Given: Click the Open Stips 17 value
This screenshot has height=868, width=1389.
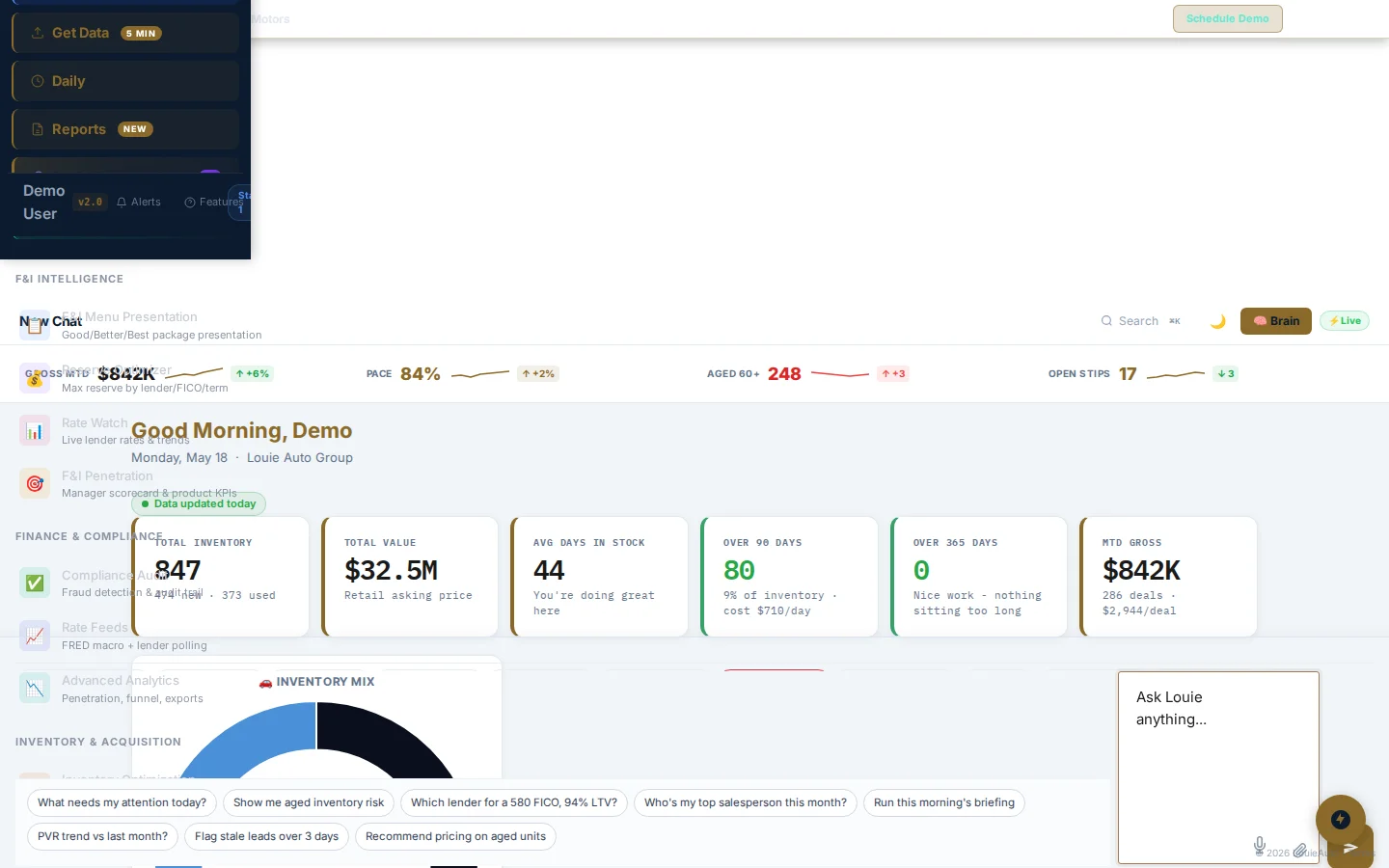Looking at the screenshot, I should 1128,373.
